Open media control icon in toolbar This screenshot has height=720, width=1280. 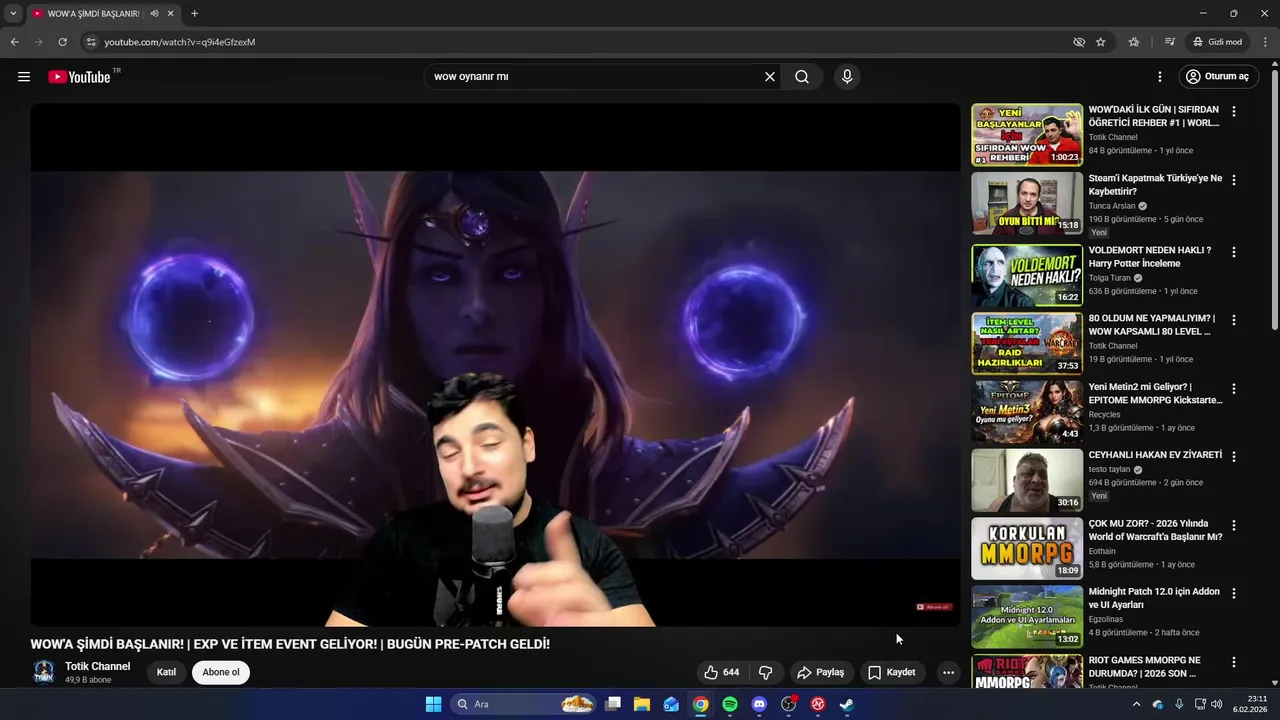pyautogui.click(x=1170, y=42)
